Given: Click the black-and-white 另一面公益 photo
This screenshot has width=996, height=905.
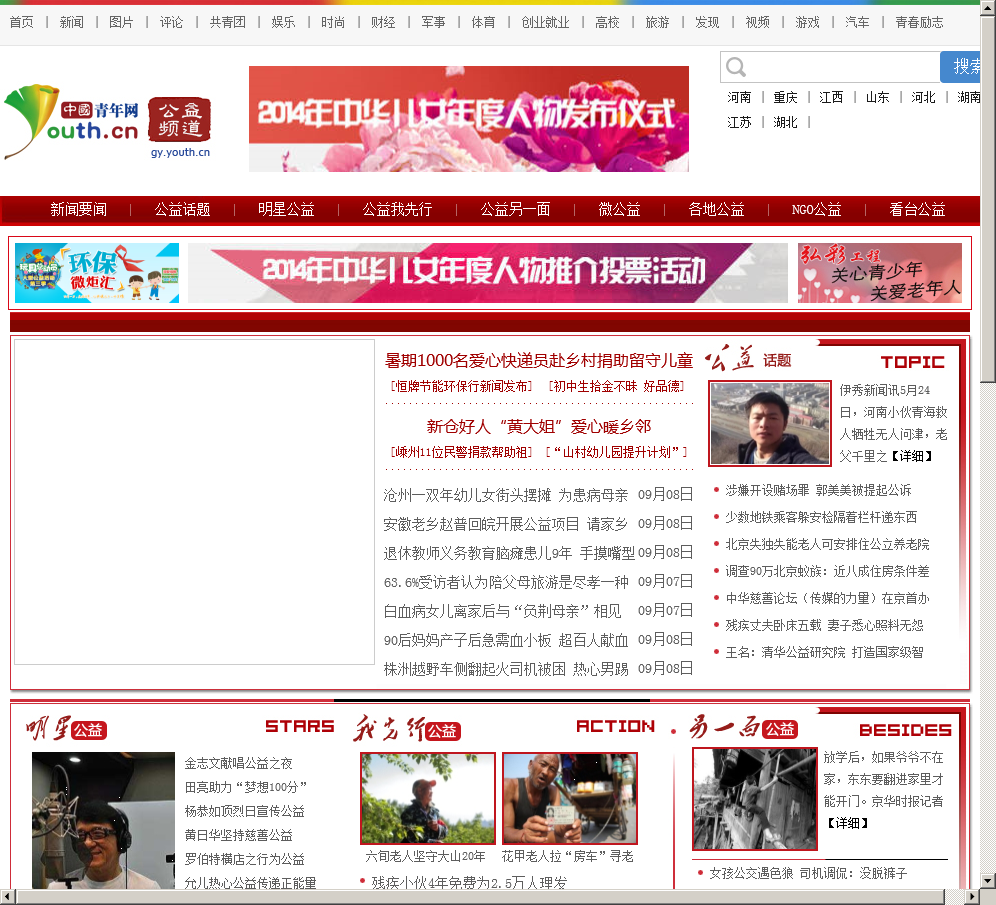Looking at the screenshot, I should [x=755, y=799].
